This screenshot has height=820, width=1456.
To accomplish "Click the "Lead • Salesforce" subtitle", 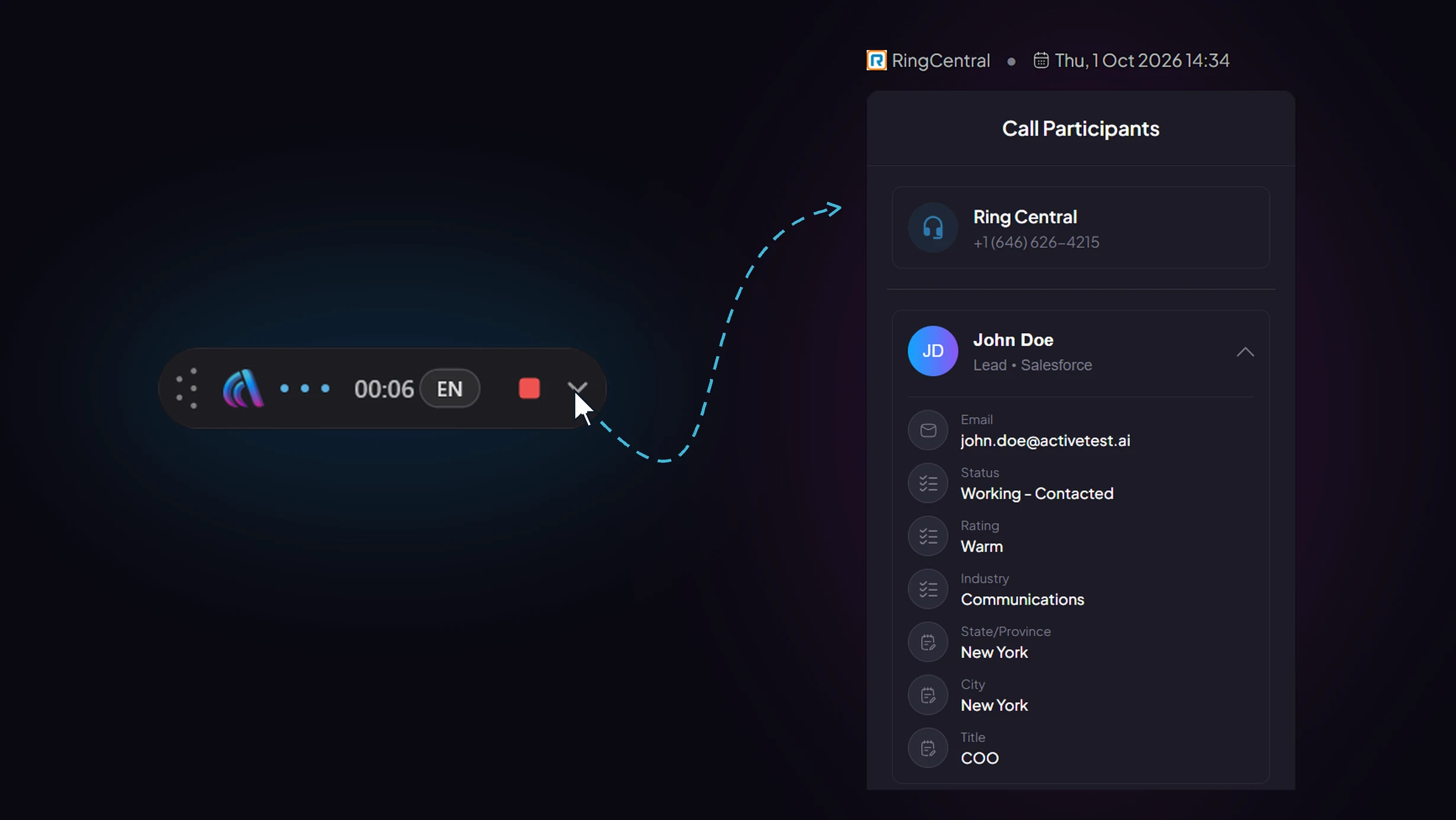I will click(1032, 365).
